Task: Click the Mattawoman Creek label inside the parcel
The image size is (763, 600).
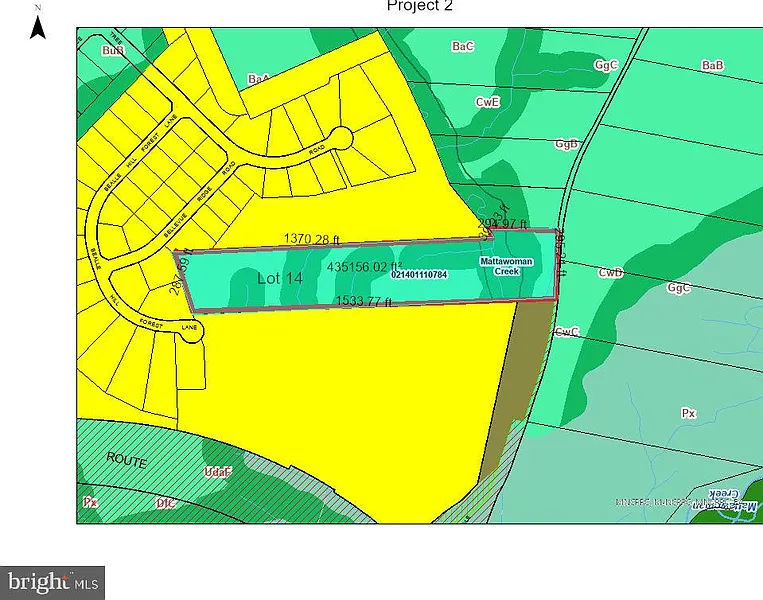Action: point(501,266)
